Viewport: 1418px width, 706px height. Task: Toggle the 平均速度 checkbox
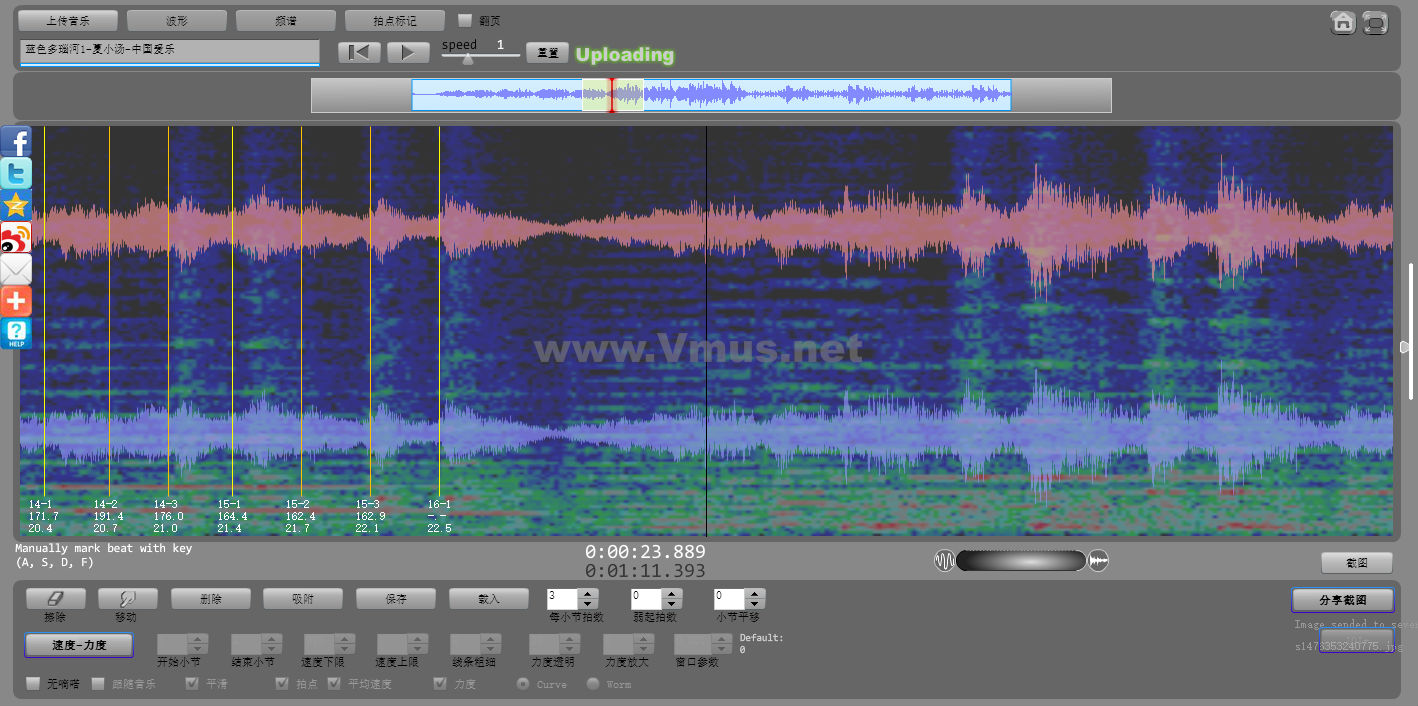point(334,684)
